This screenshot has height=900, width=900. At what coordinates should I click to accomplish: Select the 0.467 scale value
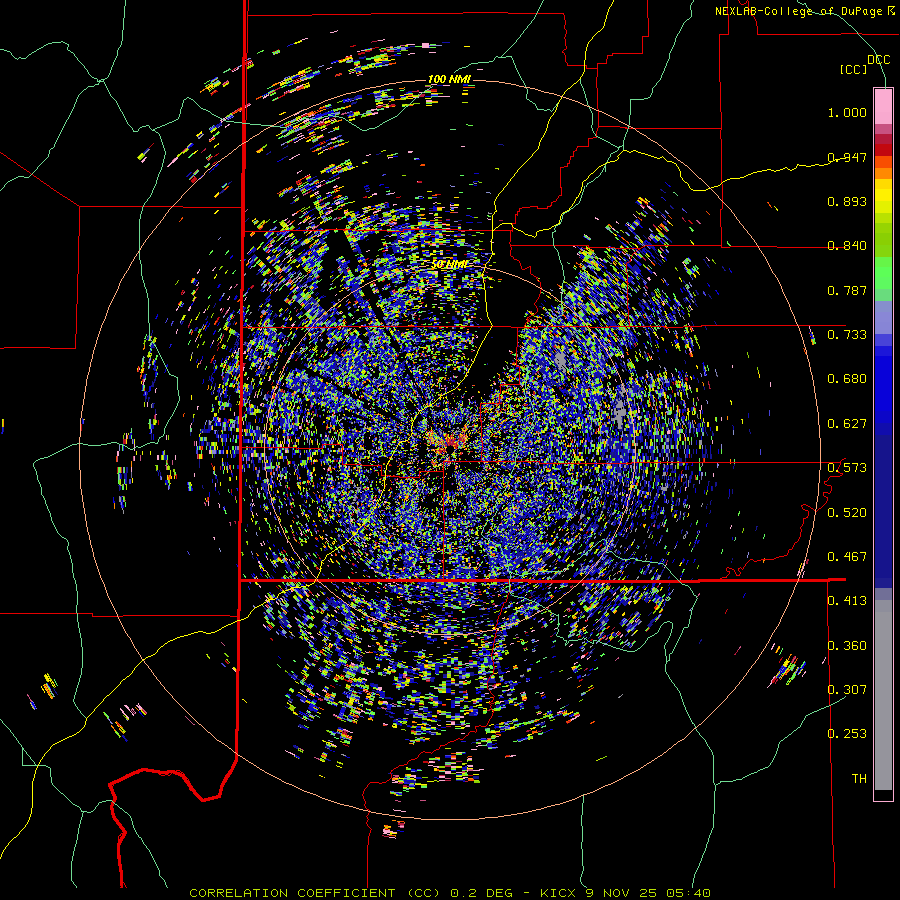[847, 557]
